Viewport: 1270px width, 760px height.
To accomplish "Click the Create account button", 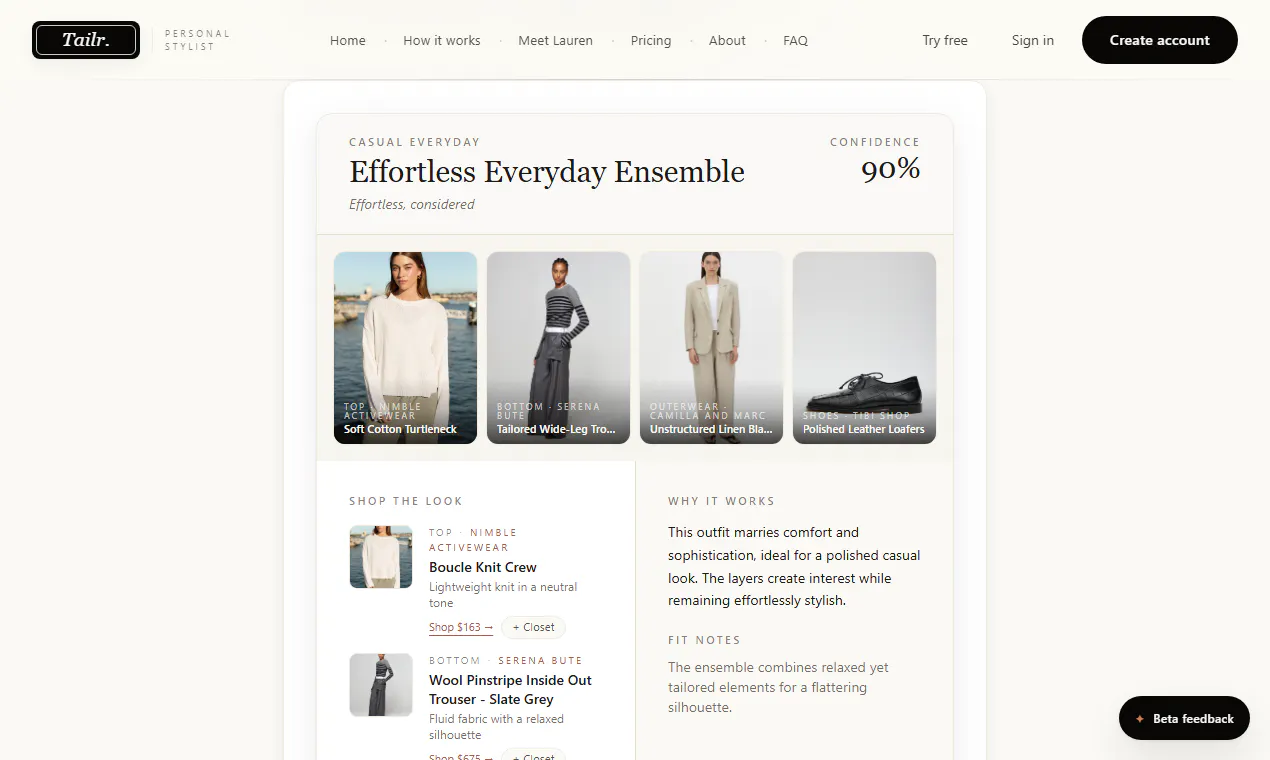I will (x=1160, y=40).
